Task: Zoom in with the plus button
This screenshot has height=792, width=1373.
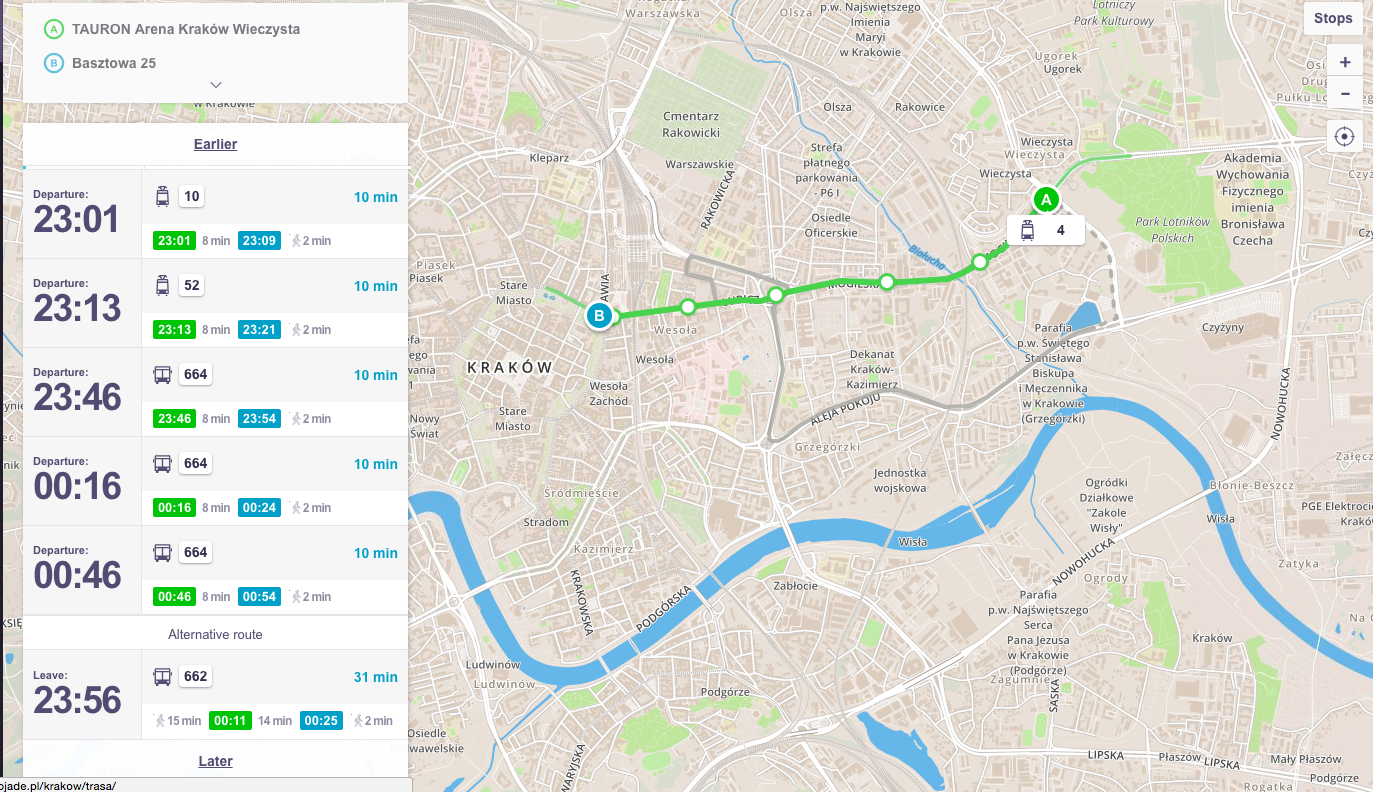Action: [1344, 62]
